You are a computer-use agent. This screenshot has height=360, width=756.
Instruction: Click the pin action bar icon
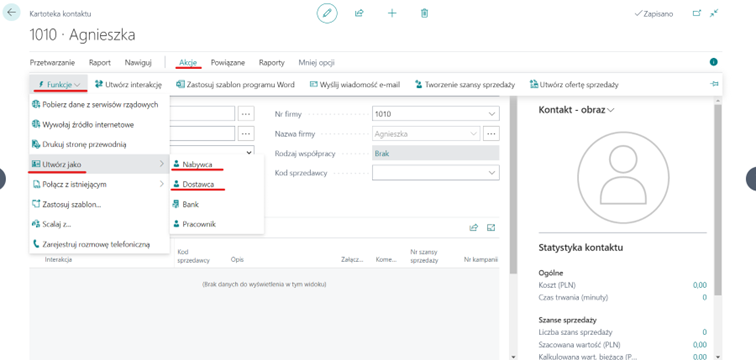point(714,84)
